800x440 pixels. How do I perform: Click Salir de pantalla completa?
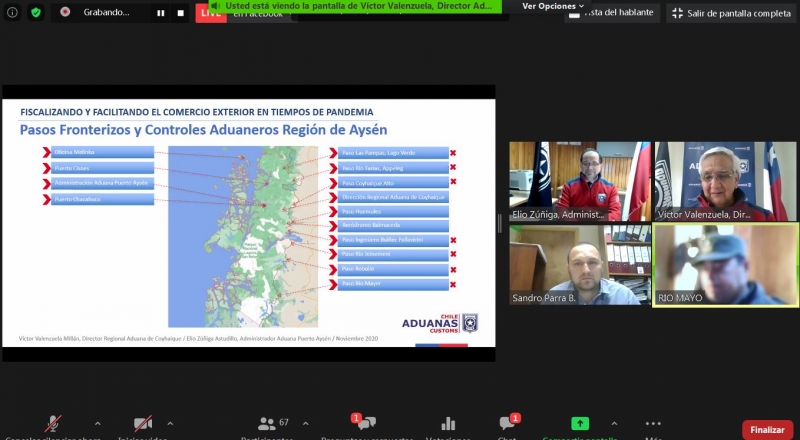point(731,13)
